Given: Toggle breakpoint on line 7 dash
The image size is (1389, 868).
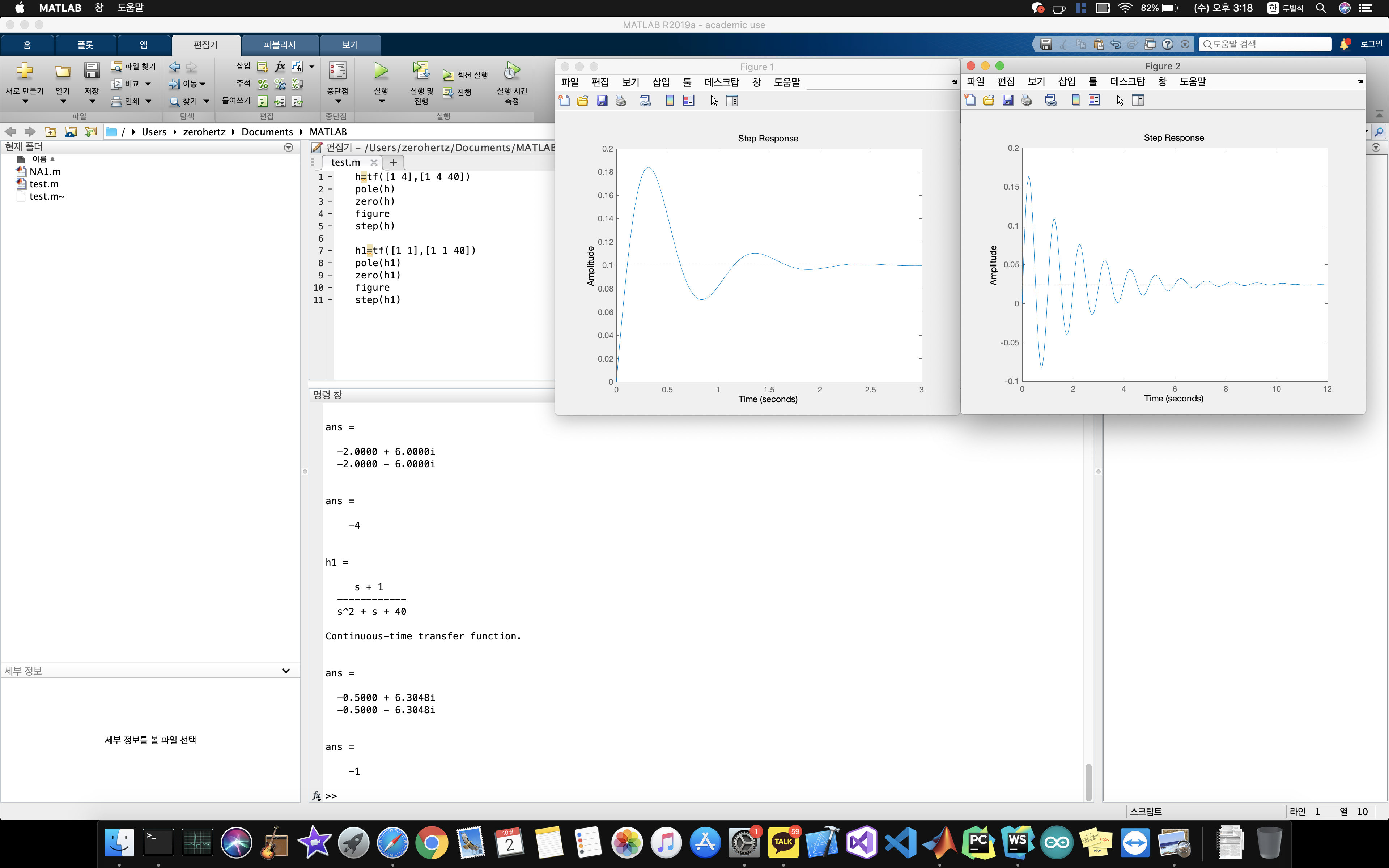Looking at the screenshot, I should click(330, 251).
